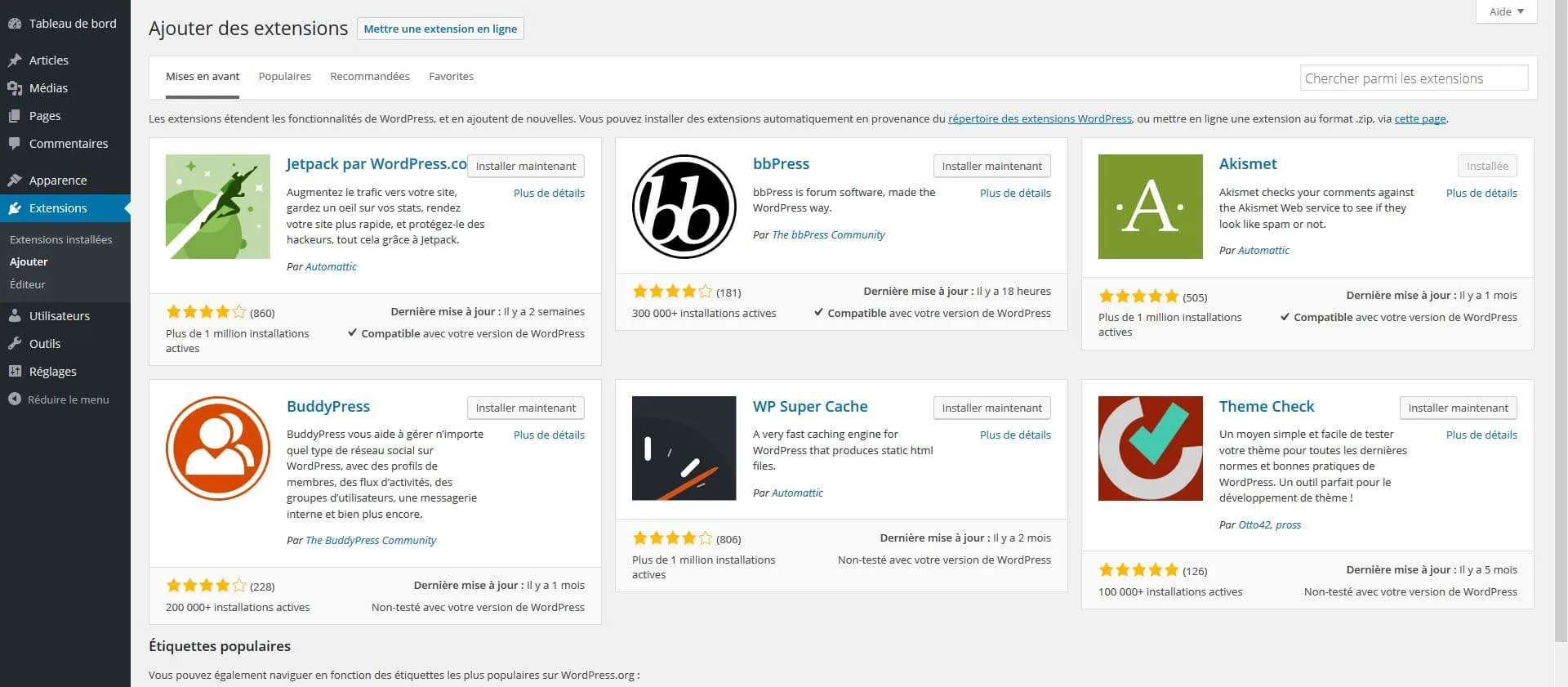This screenshot has width=1568, height=687.
Task: Open the bbPress title link
Action: pyautogui.click(x=781, y=164)
